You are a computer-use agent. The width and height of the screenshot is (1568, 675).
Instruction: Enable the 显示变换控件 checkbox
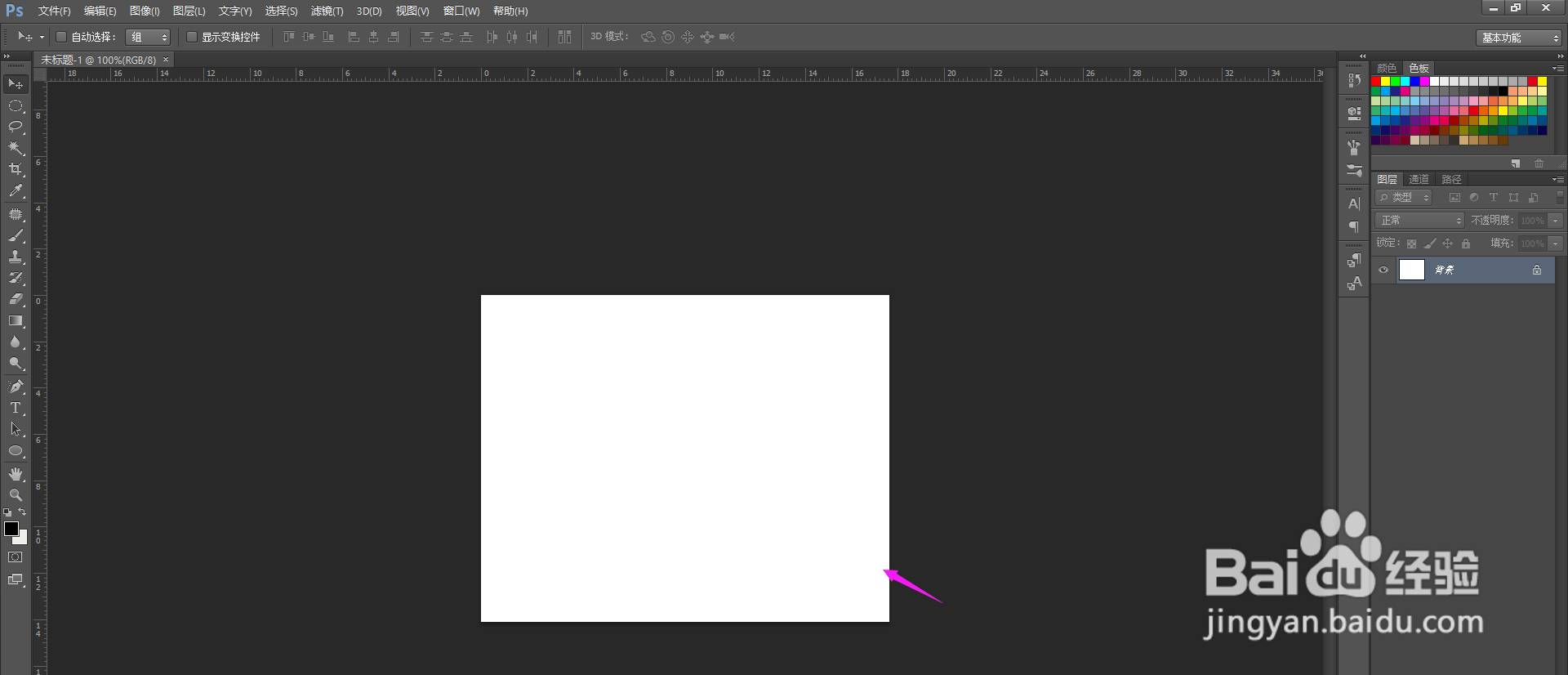tap(192, 37)
